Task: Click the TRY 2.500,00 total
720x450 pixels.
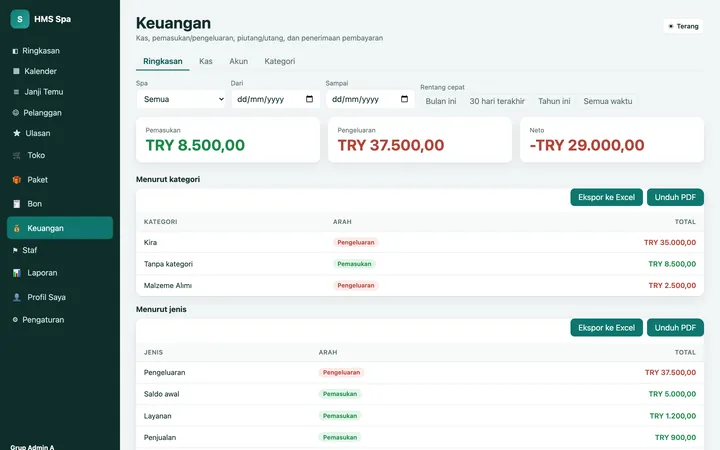Action: 672,286
